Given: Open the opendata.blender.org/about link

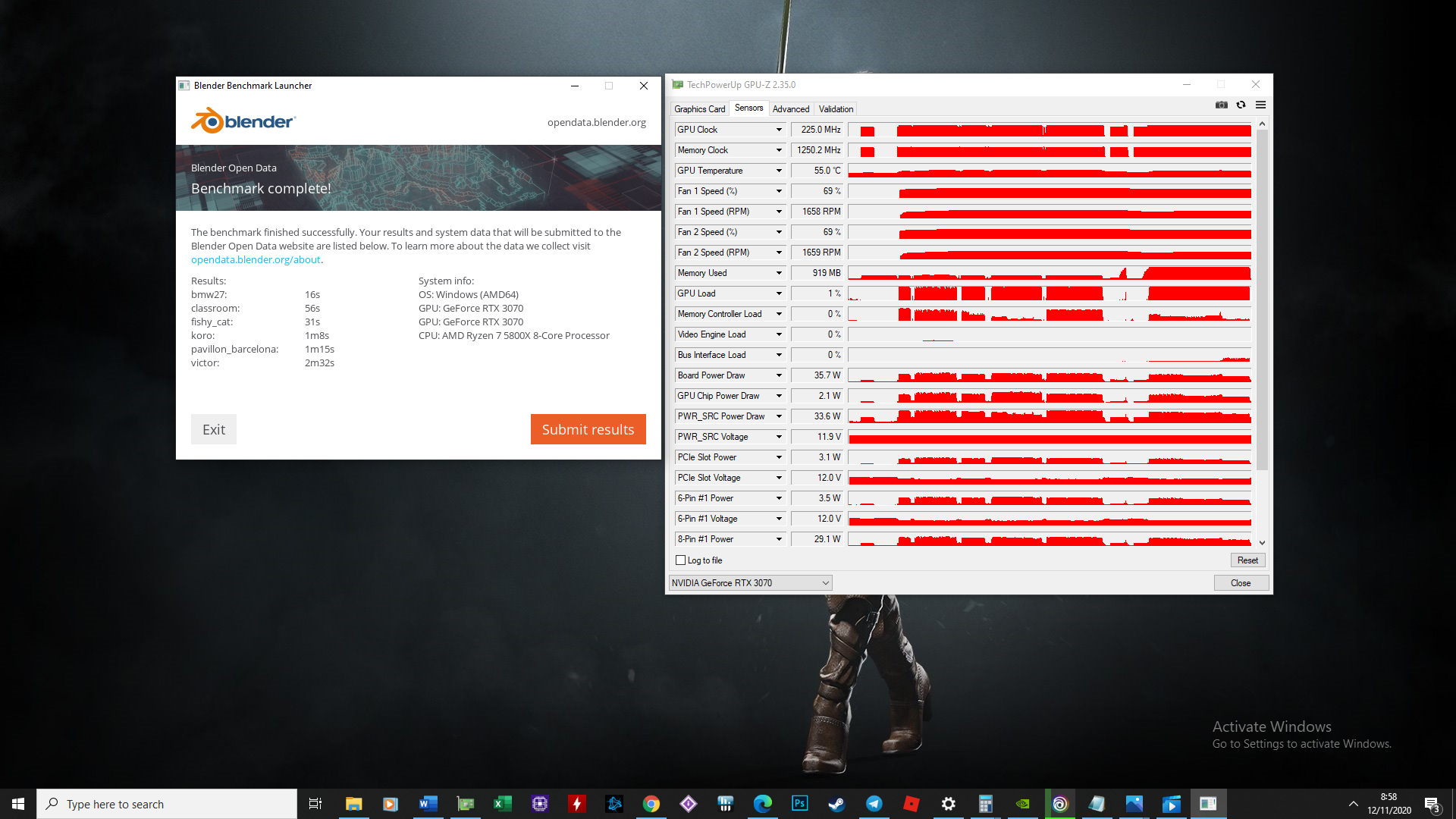Looking at the screenshot, I should pos(256,260).
